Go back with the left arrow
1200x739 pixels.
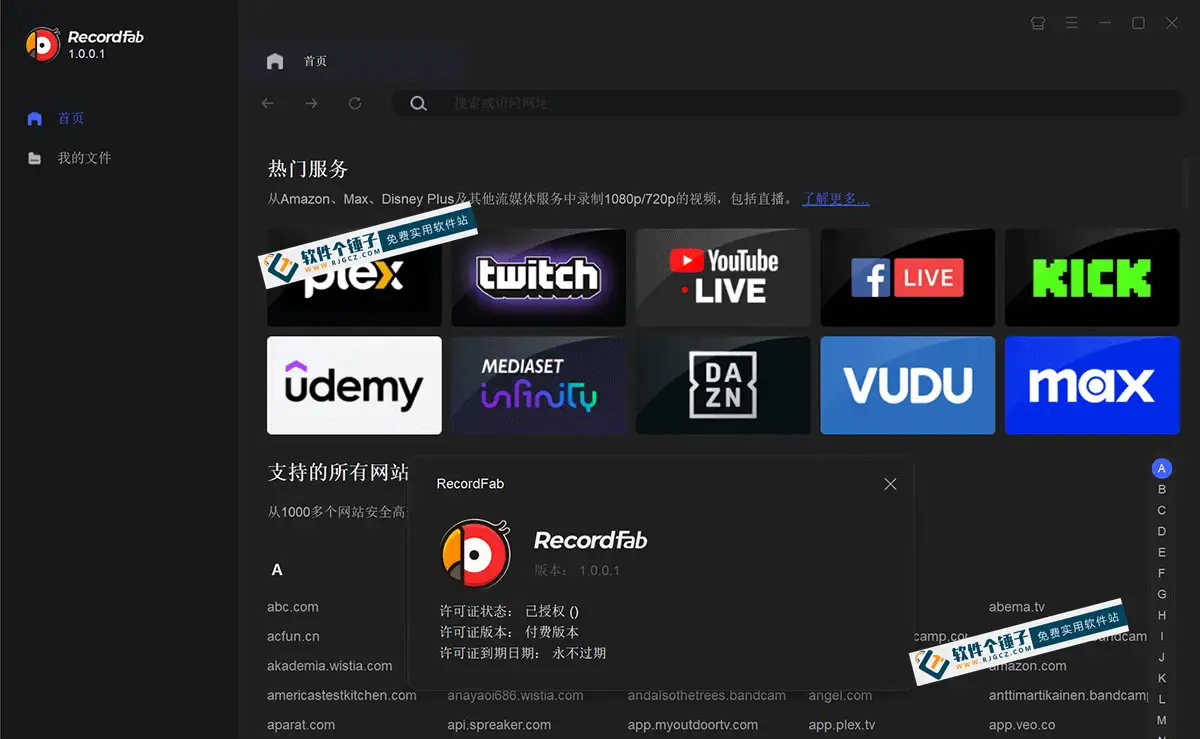[267, 103]
